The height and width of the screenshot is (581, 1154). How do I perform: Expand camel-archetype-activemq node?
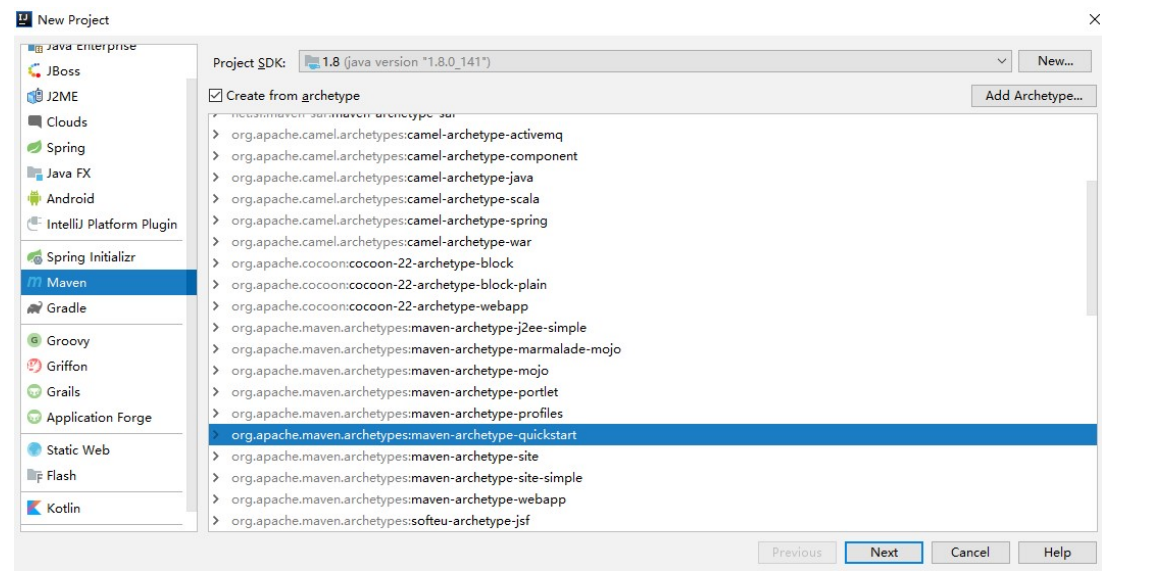coord(216,135)
